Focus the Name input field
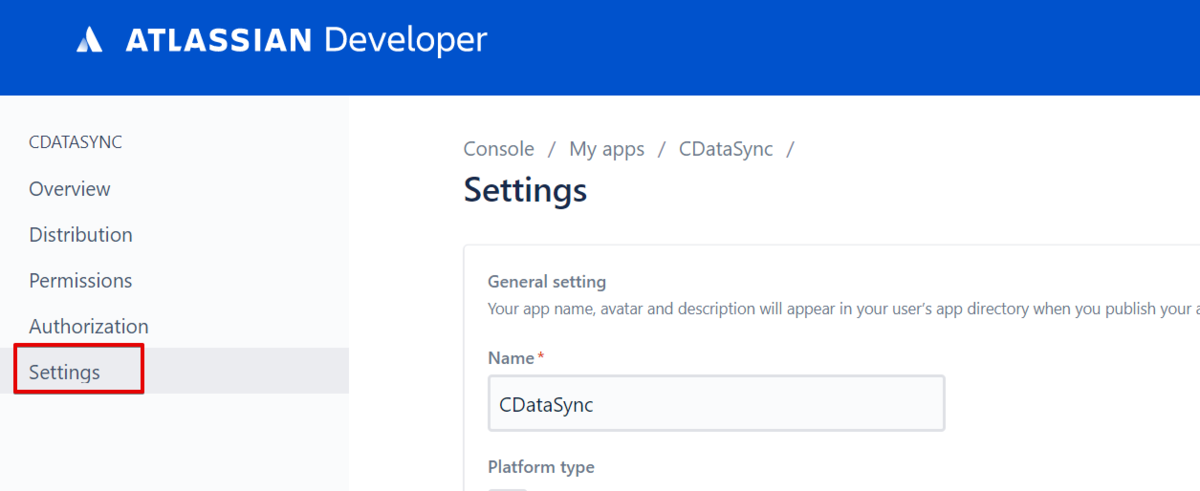Viewport: 1200px width, 491px height. (x=716, y=404)
